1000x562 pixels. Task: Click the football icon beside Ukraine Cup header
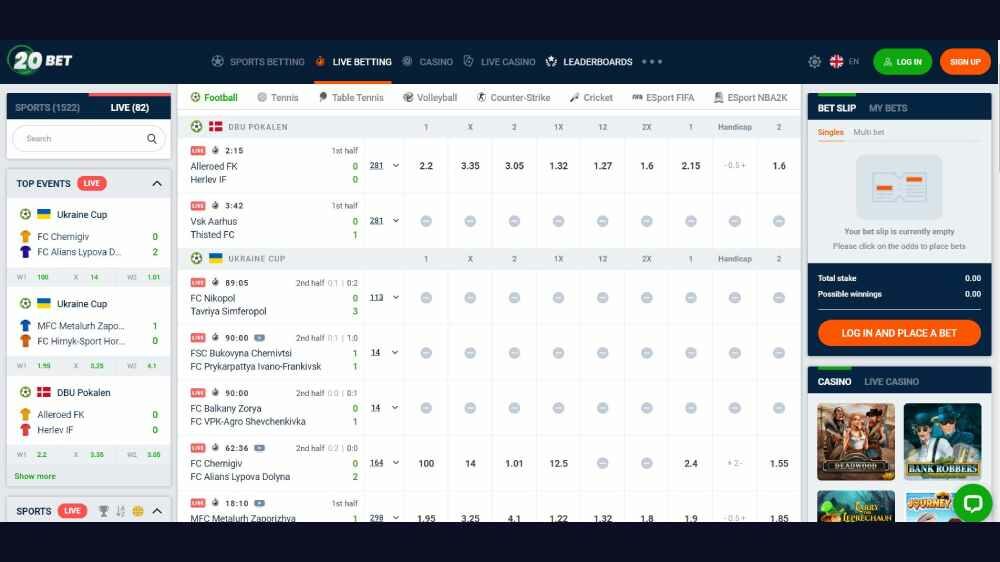196,258
